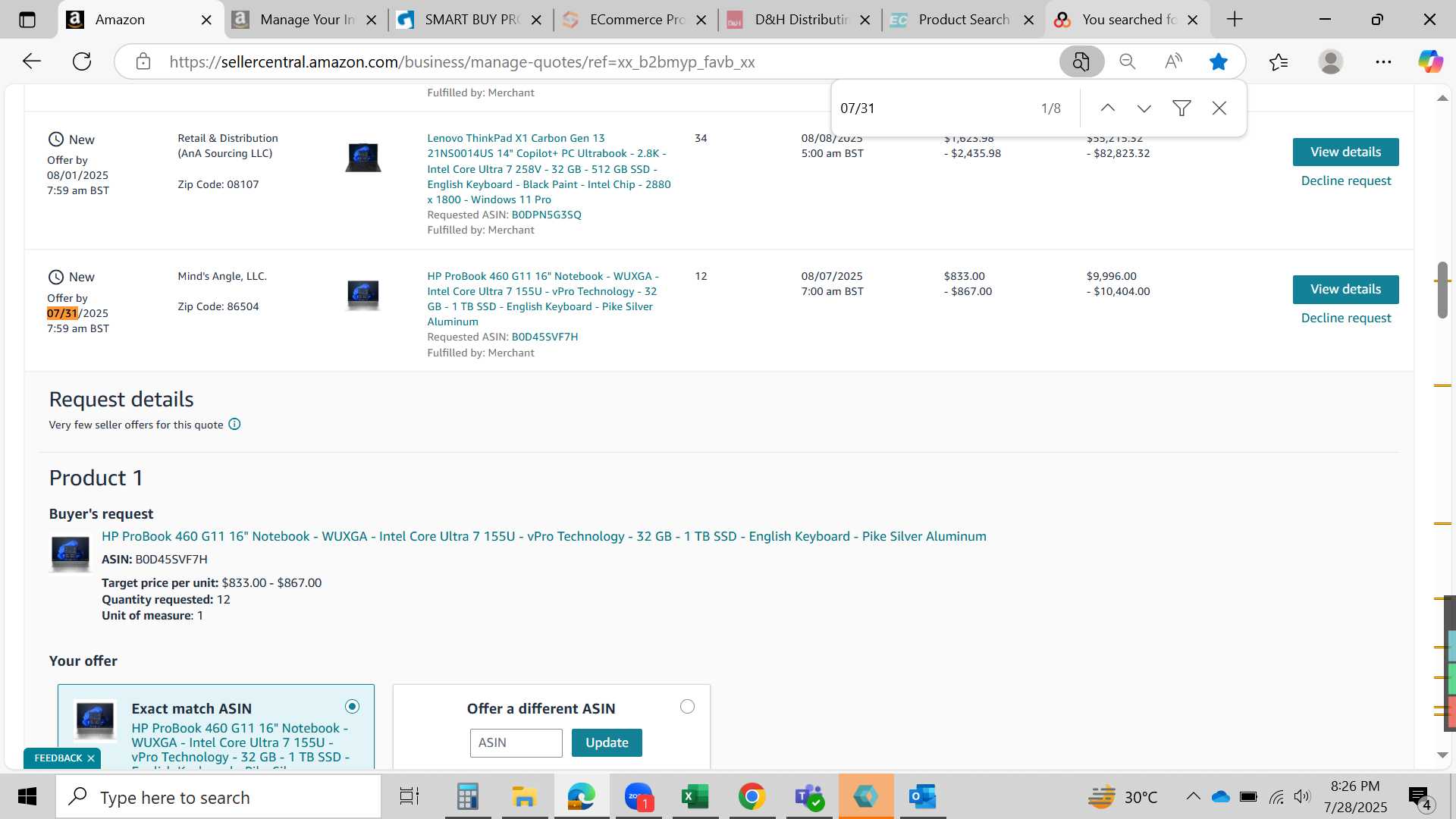Open Outlook from taskbar

tap(922, 797)
